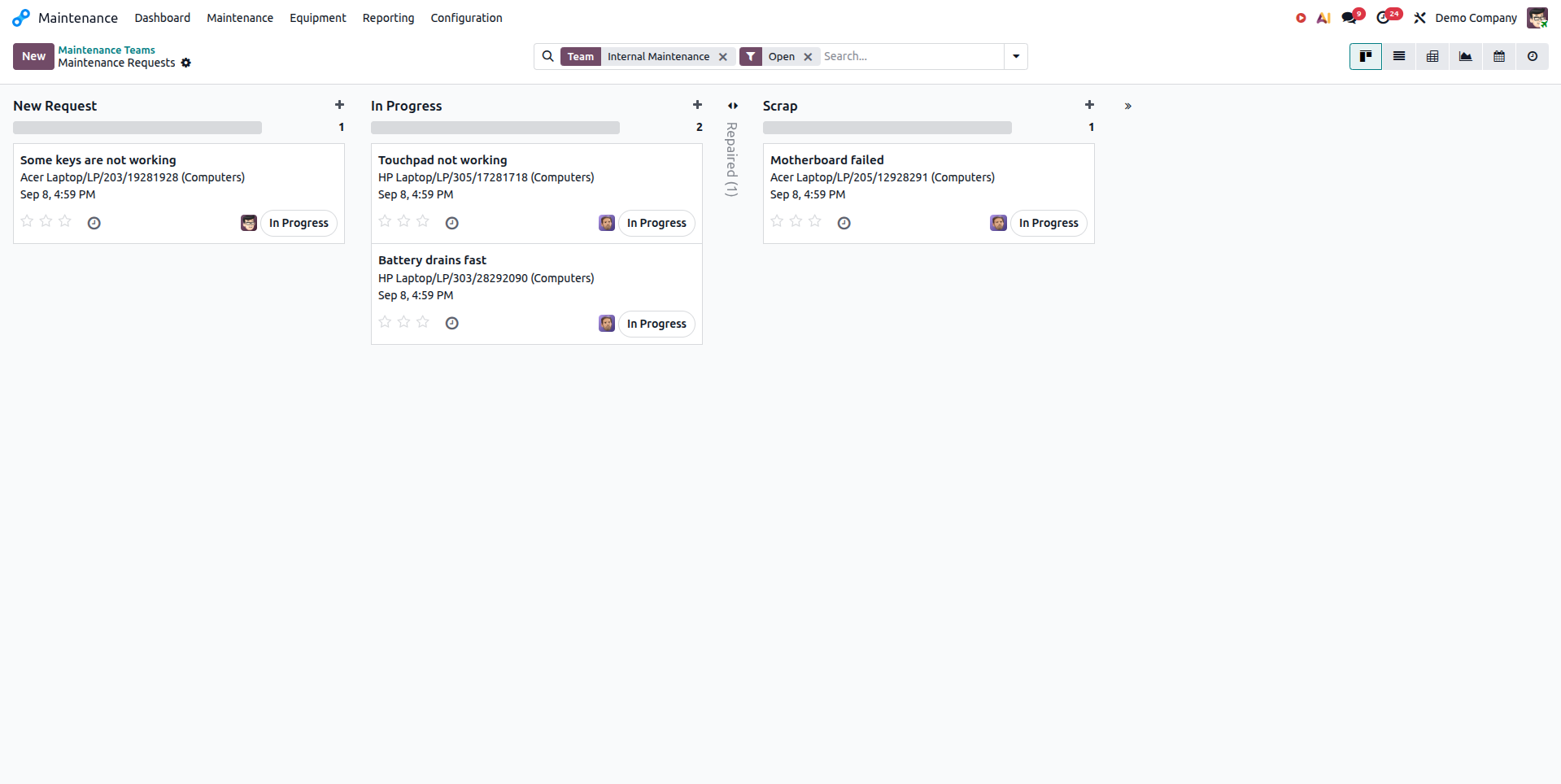Open Demo Company switcher

point(1476,18)
